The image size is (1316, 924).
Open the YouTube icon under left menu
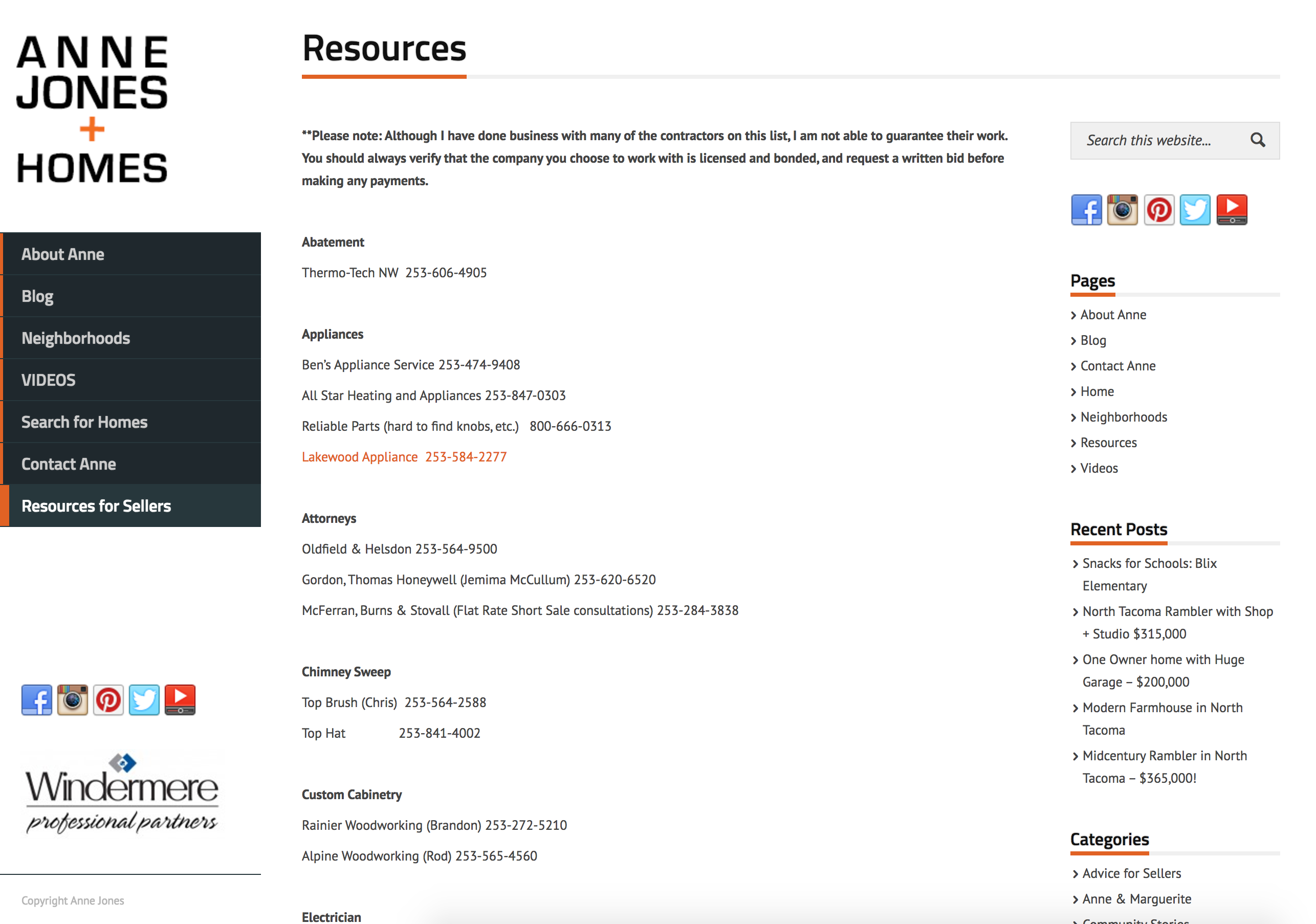point(180,699)
